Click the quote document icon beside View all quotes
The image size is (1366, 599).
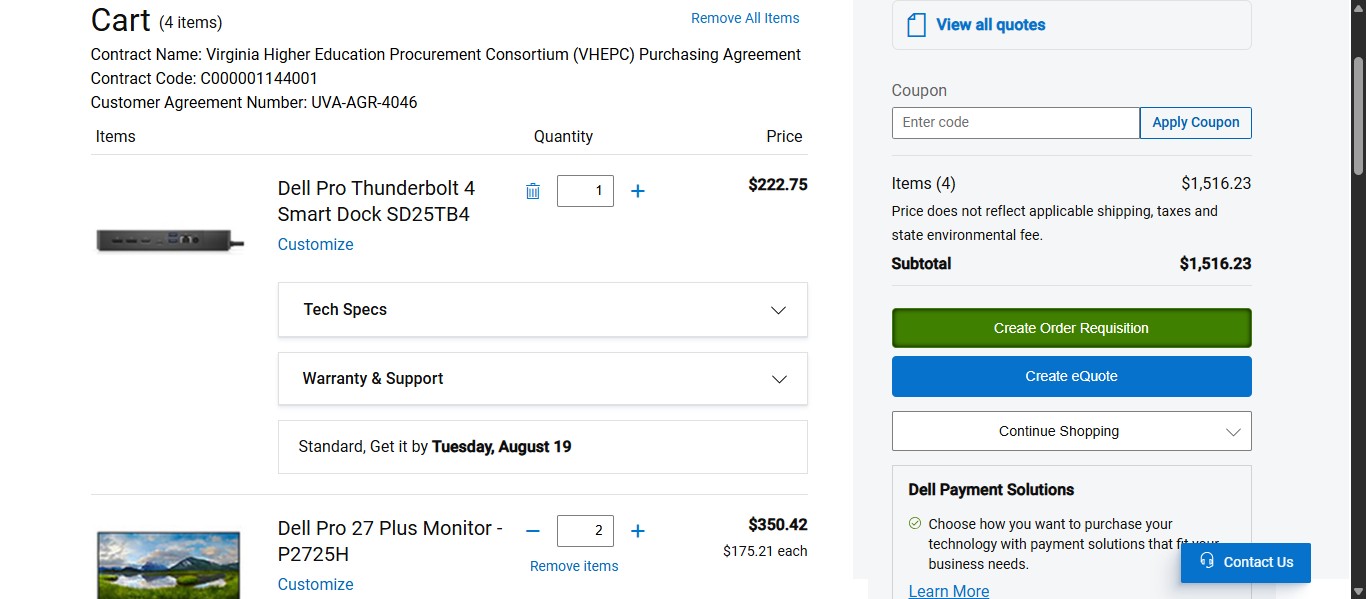[x=916, y=24]
